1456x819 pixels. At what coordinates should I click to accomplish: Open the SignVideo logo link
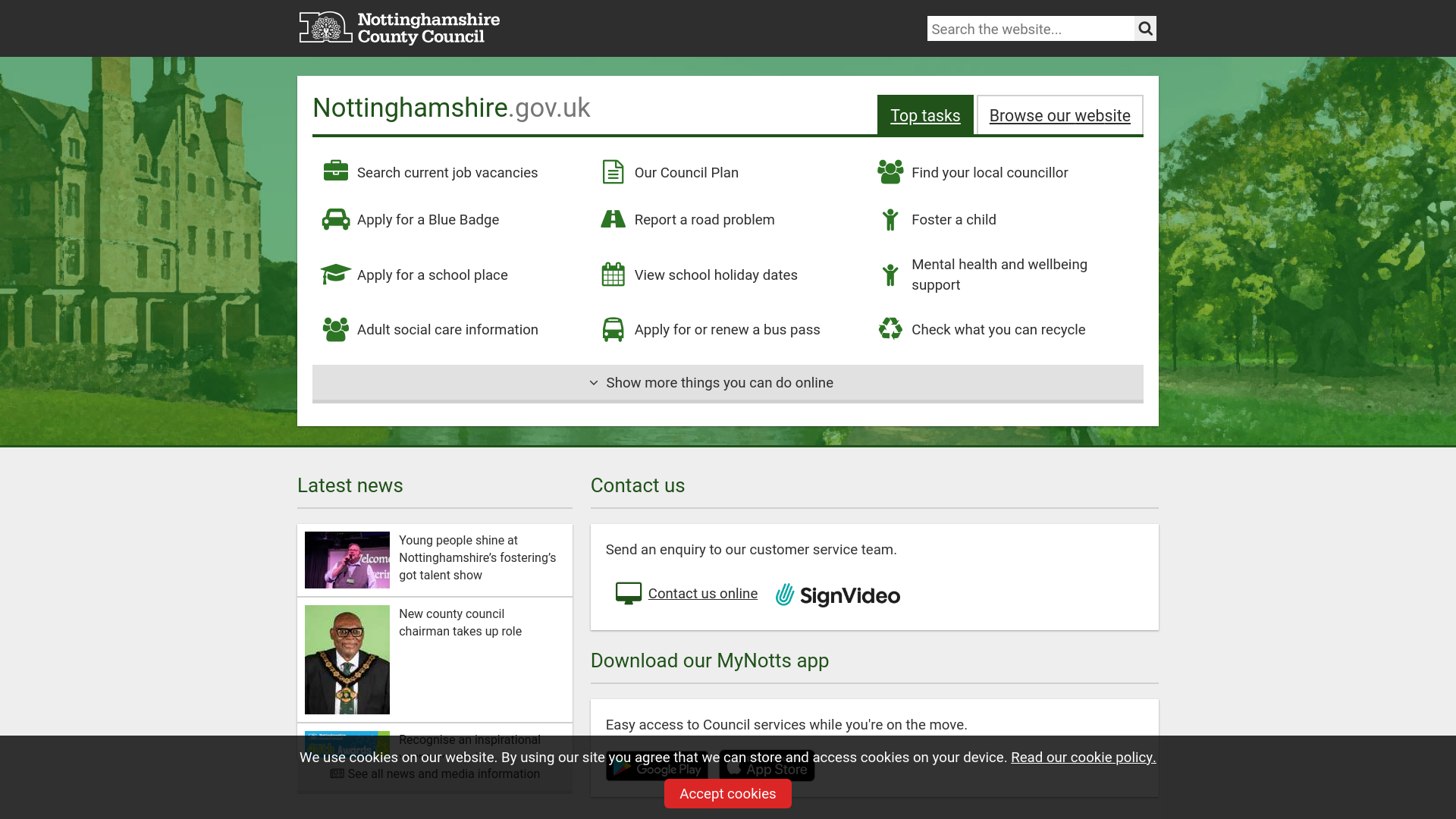838,595
